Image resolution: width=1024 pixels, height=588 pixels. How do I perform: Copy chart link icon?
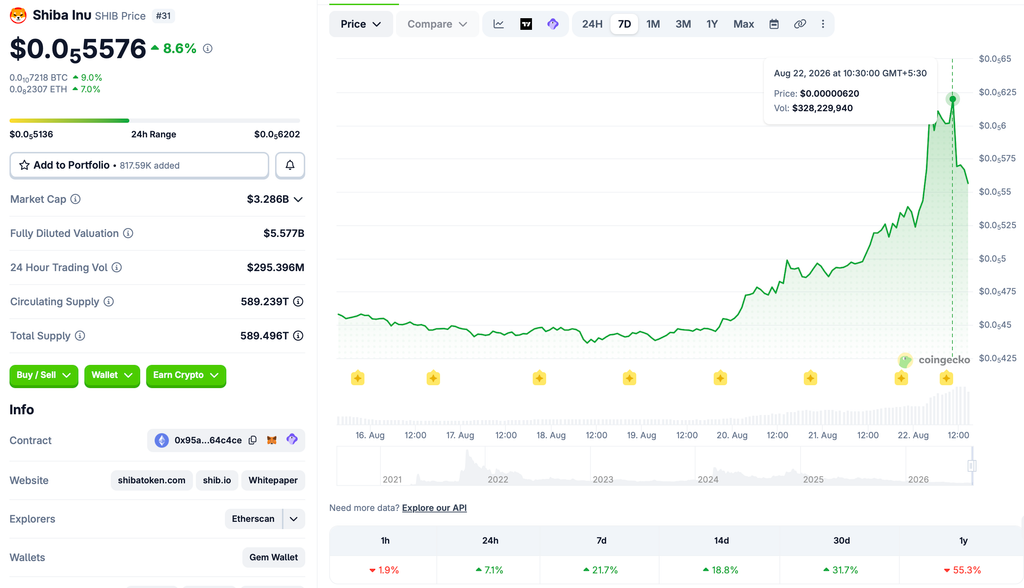800,24
